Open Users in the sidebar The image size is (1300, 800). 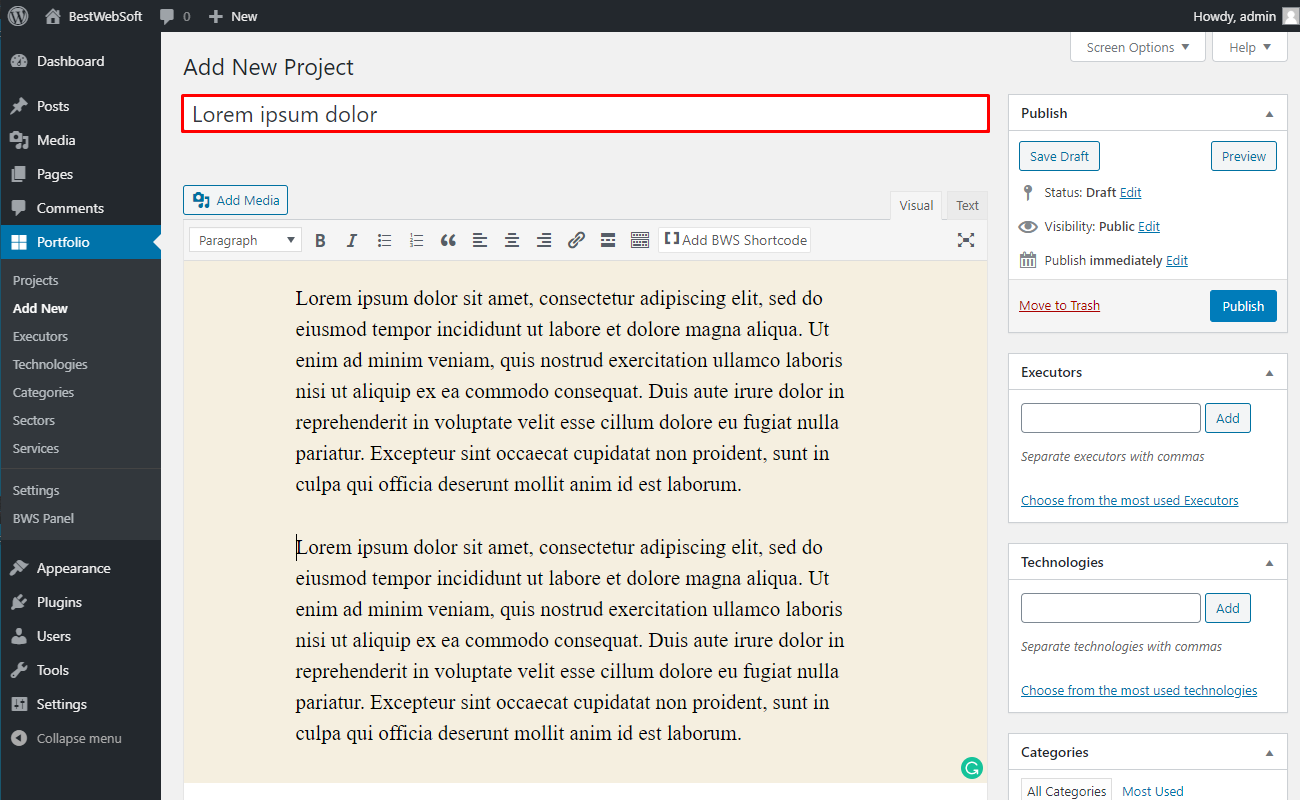coord(80,636)
